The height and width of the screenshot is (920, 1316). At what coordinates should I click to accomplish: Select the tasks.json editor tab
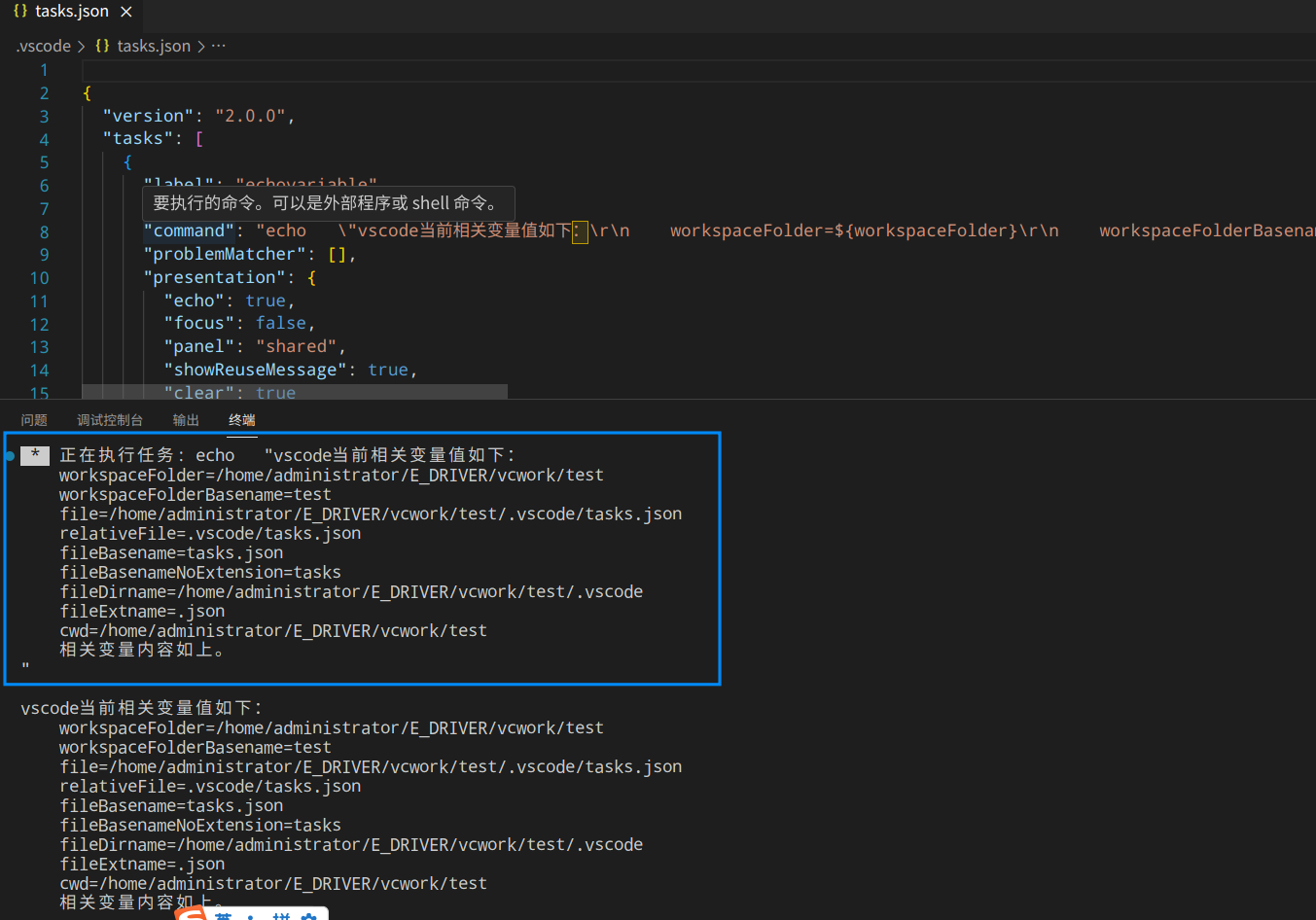tap(71, 13)
